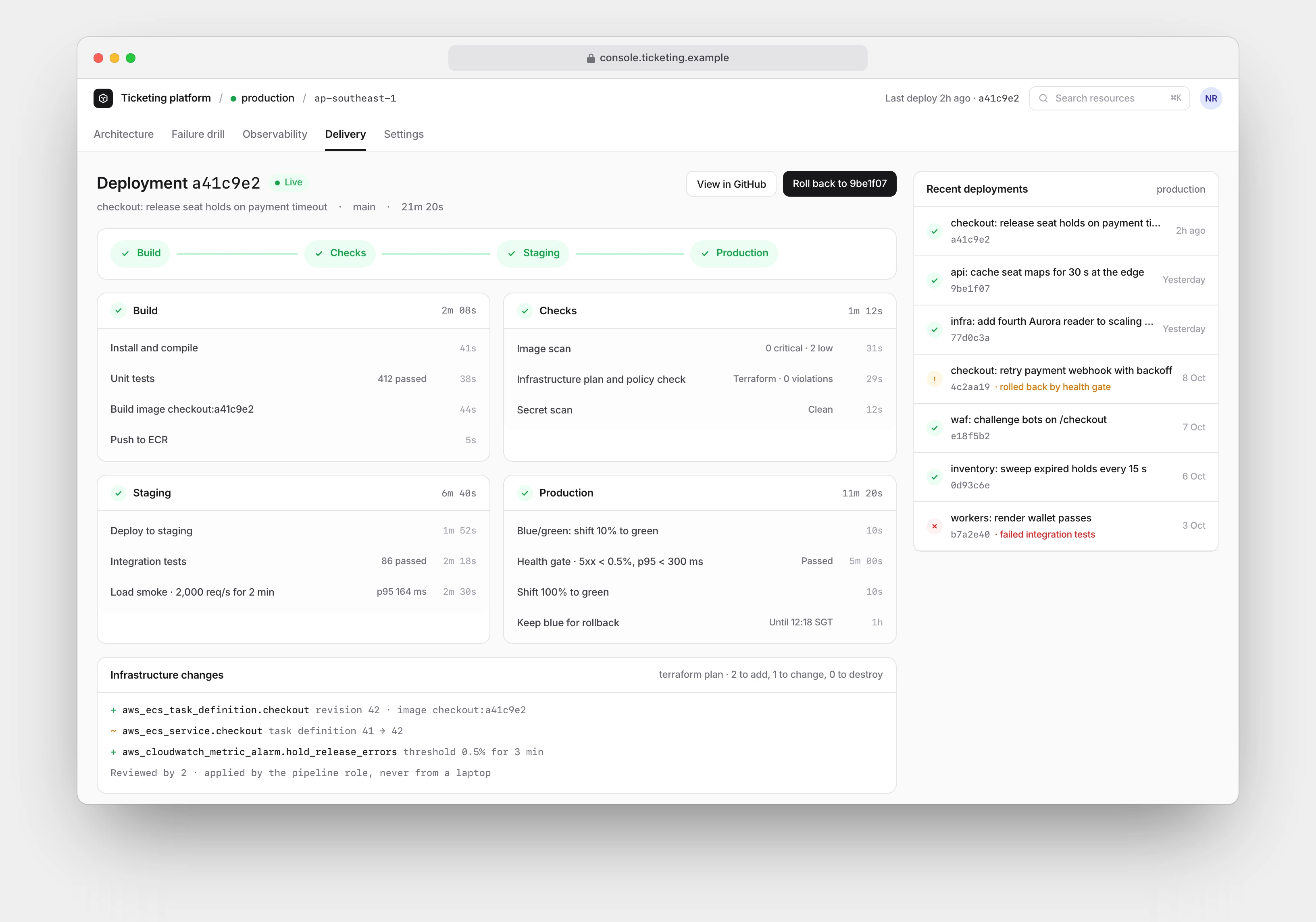Viewport: 1316px width, 922px height.
Task: Click the success icon for commit 9be1f07
Action: (935, 280)
